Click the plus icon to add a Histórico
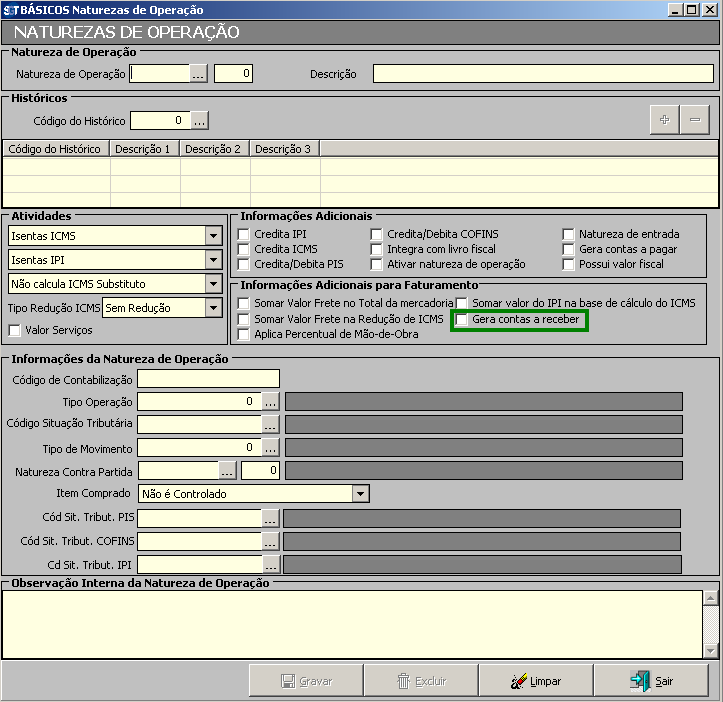This screenshot has width=723, height=702. coord(664,120)
